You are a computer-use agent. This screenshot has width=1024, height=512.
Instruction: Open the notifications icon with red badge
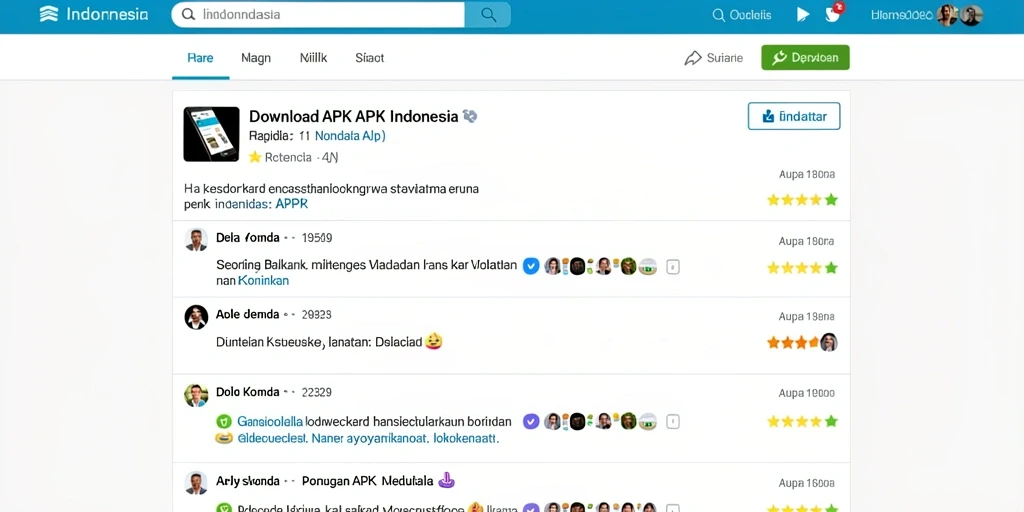tap(834, 13)
